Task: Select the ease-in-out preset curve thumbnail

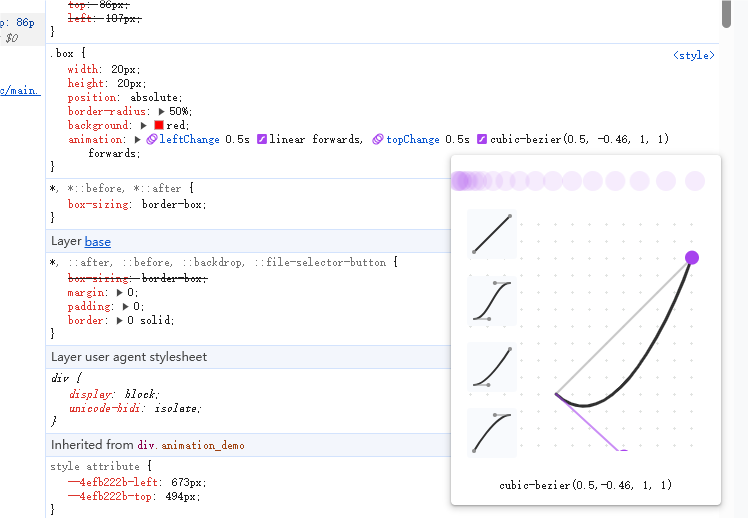Action: click(492, 300)
